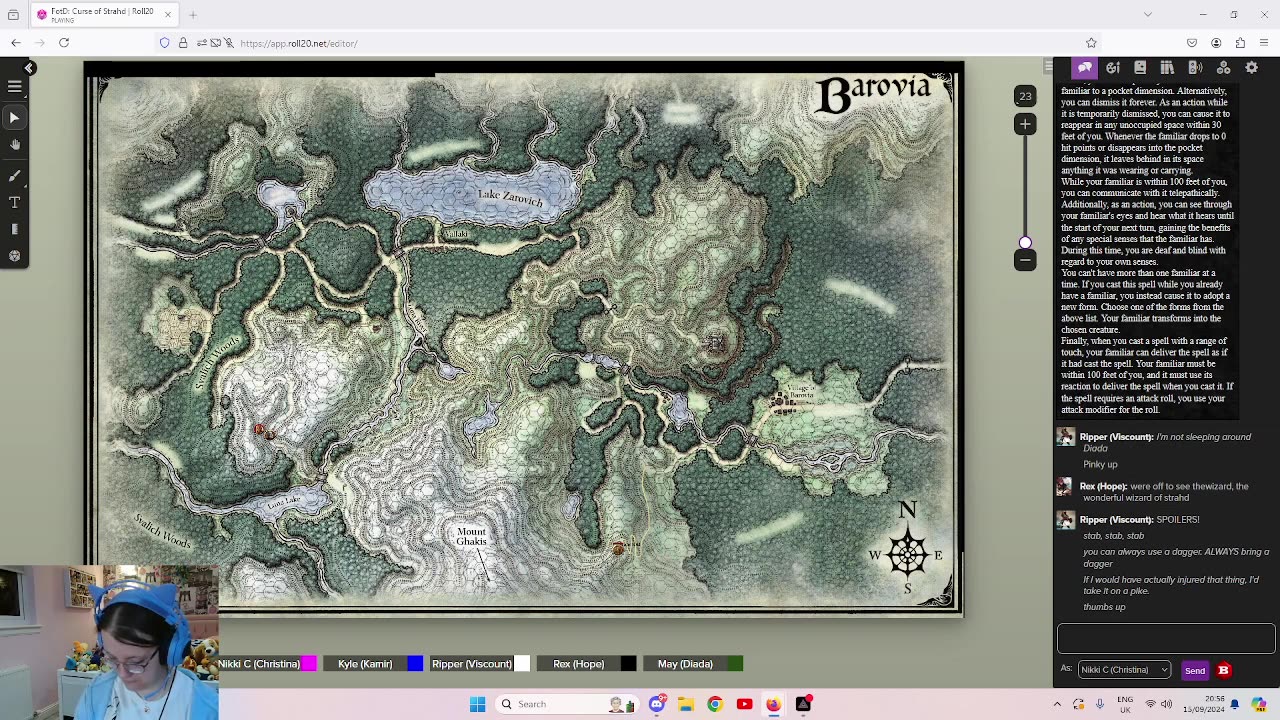Click the red Beyond20 B icon
The image size is (1280, 720).
1223,671
